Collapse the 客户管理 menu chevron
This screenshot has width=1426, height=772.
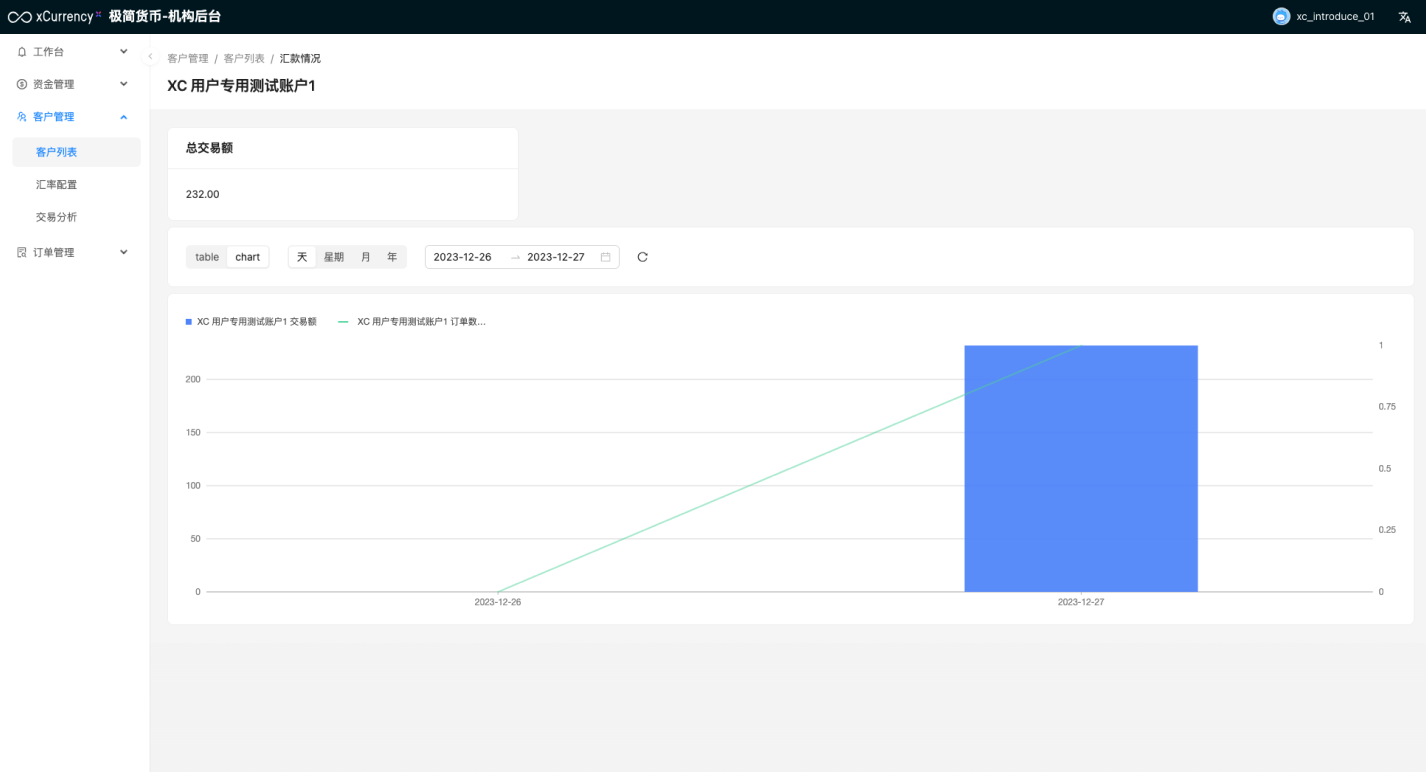point(124,117)
